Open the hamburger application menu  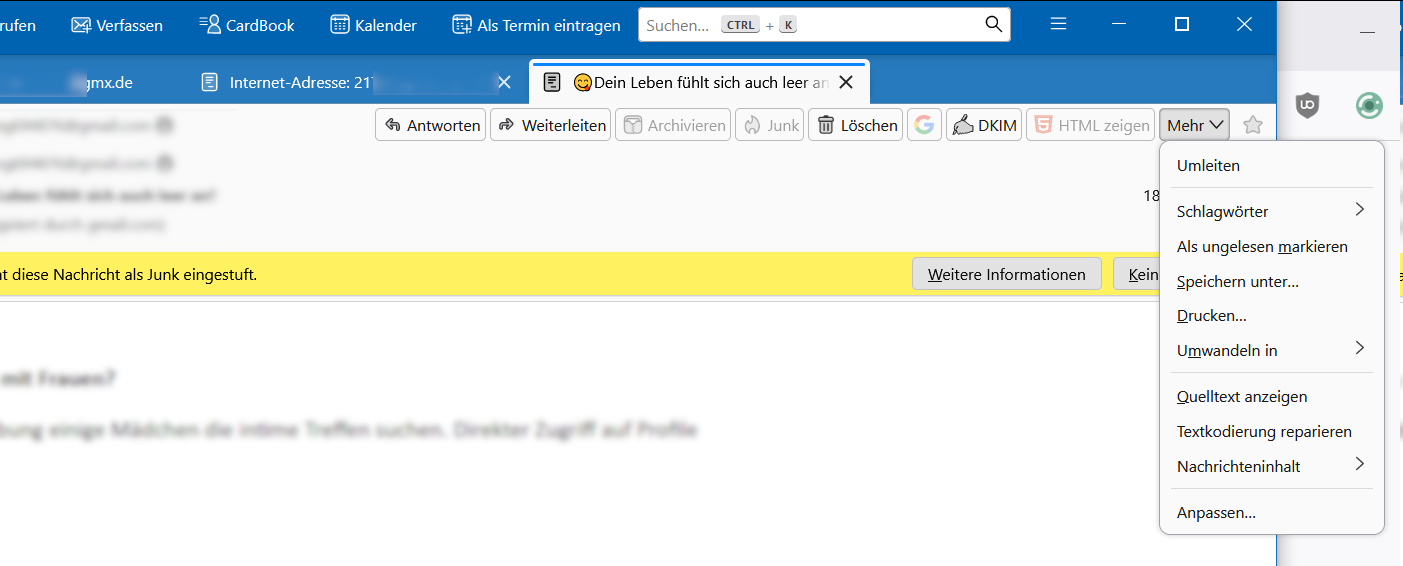(x=1059, y=25)
